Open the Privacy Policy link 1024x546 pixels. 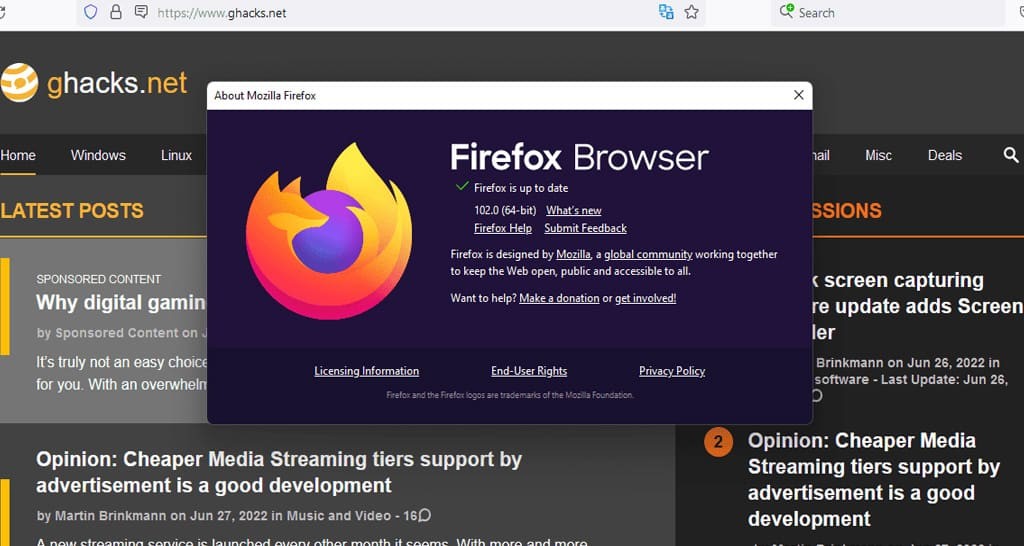(671, 371)
